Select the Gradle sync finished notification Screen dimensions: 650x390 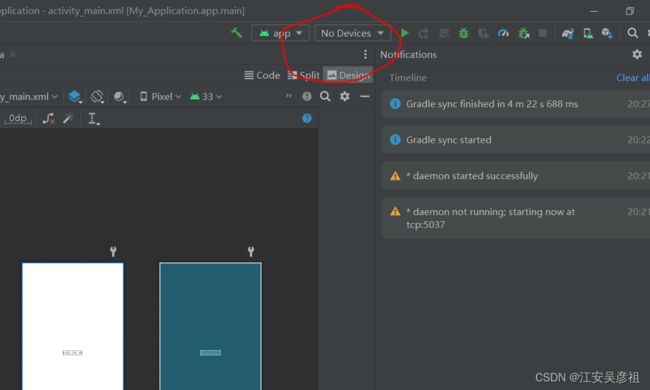coord(515,104)
